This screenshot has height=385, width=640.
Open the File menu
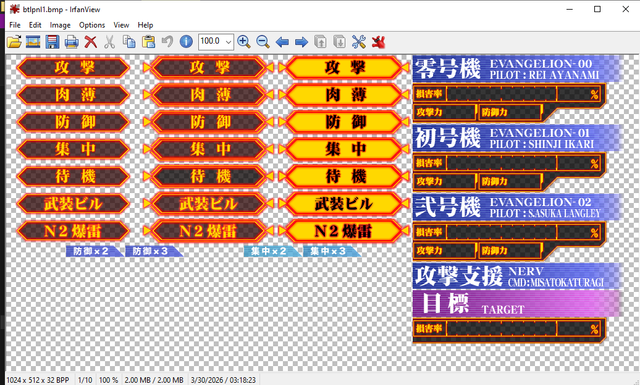[15, 25]
